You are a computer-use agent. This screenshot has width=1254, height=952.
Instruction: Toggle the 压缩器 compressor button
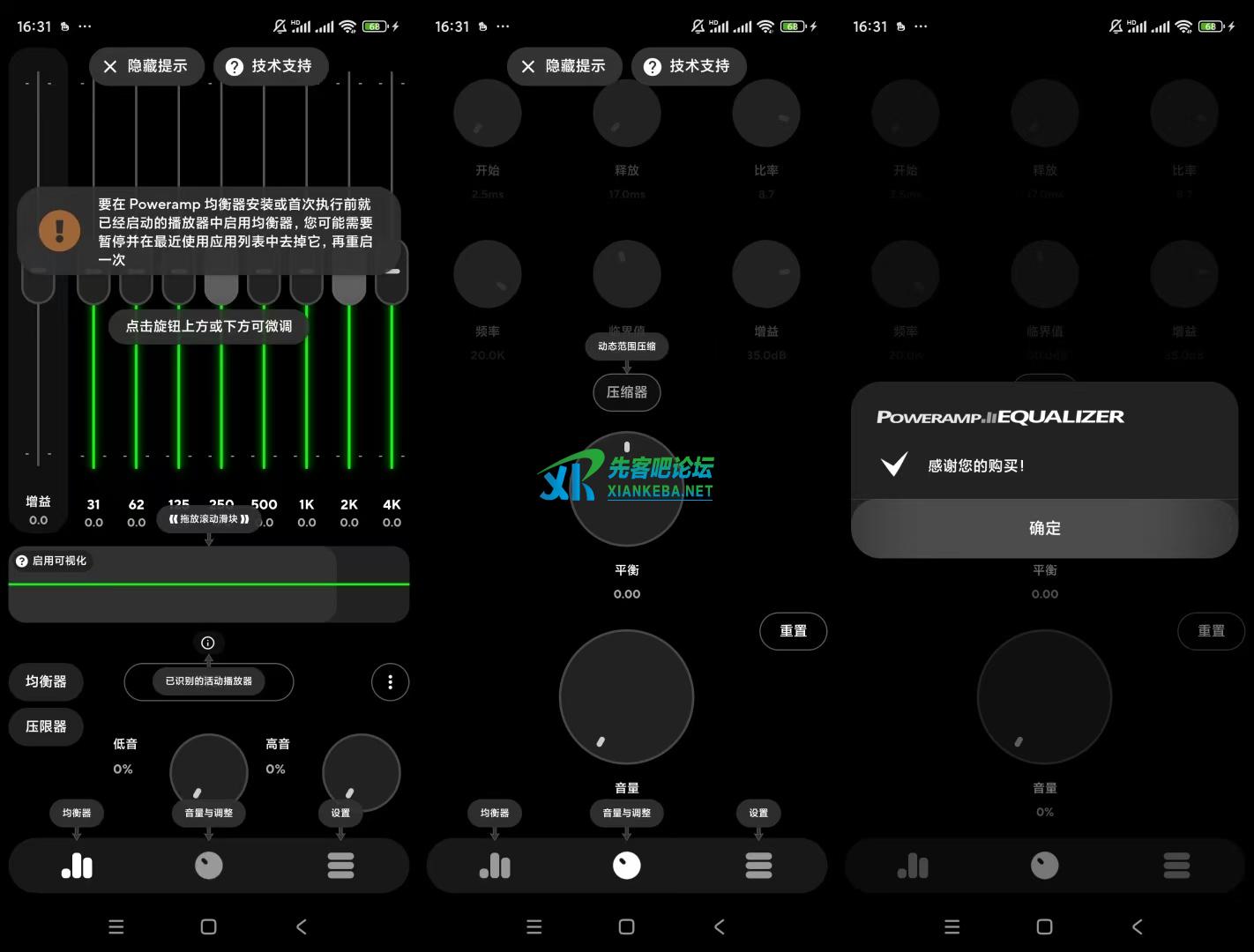[627, 392]
